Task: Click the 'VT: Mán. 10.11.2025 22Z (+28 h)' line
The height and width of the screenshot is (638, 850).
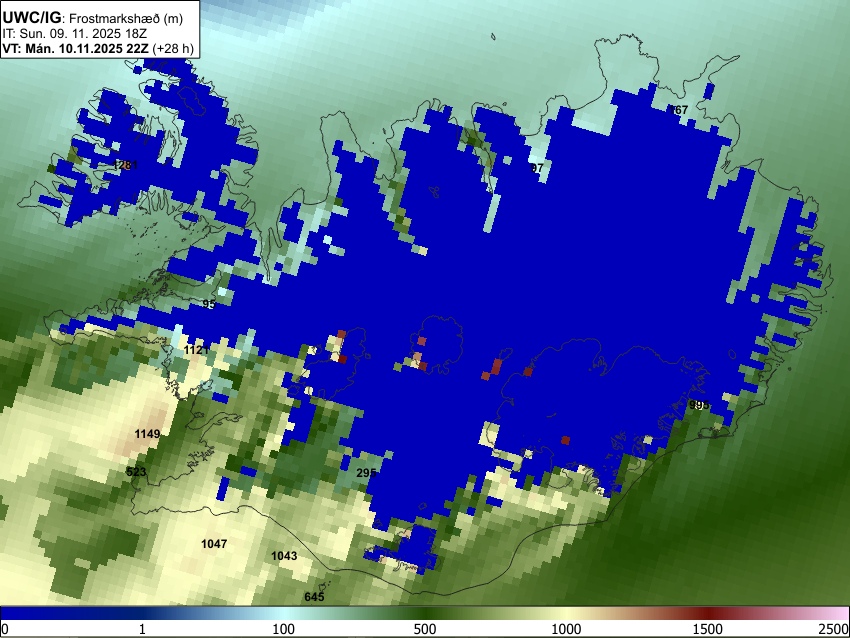Action: [98, 48]
